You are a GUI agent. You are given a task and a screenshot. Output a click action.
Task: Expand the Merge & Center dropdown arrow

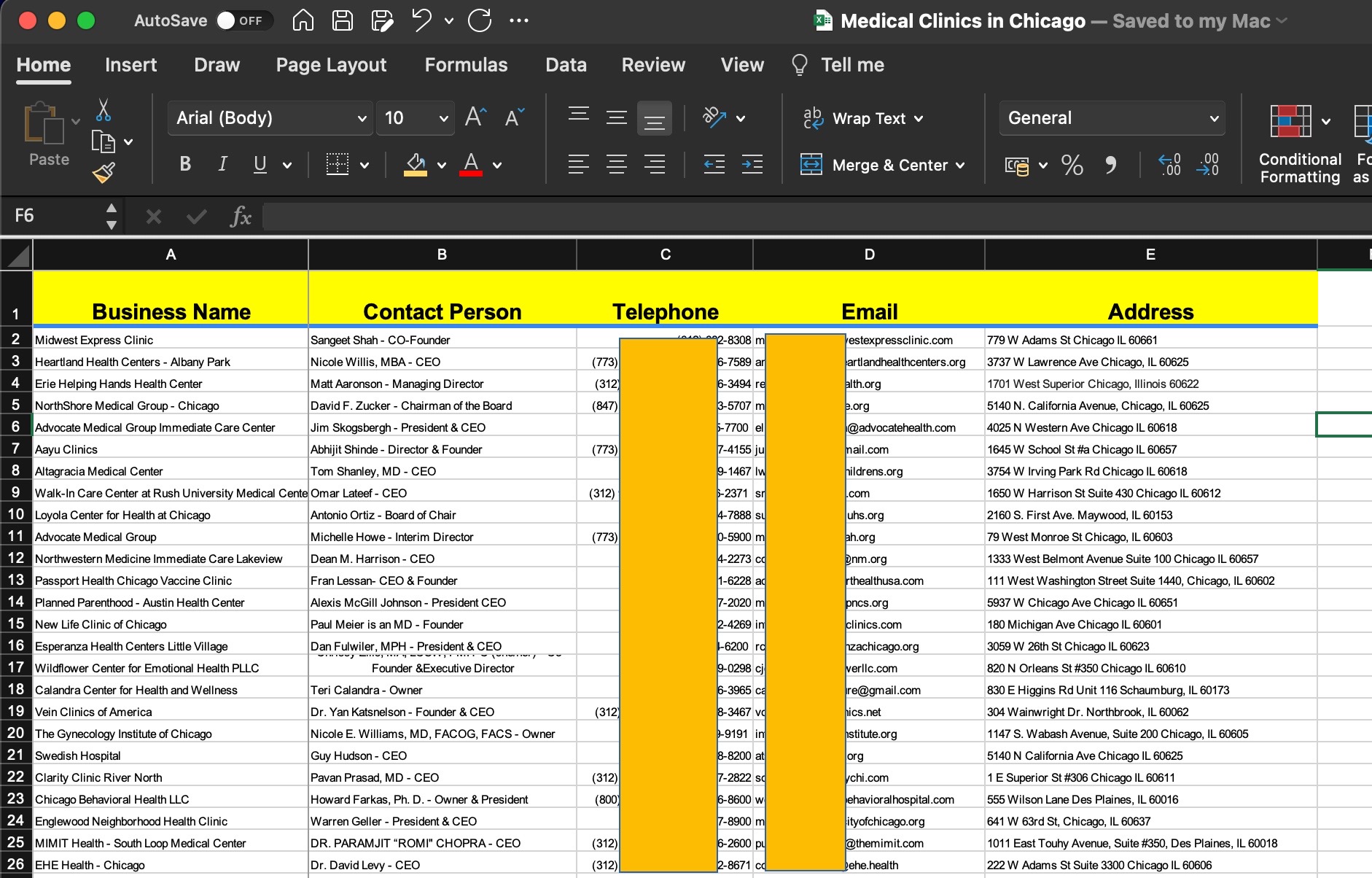click(960, 166)
